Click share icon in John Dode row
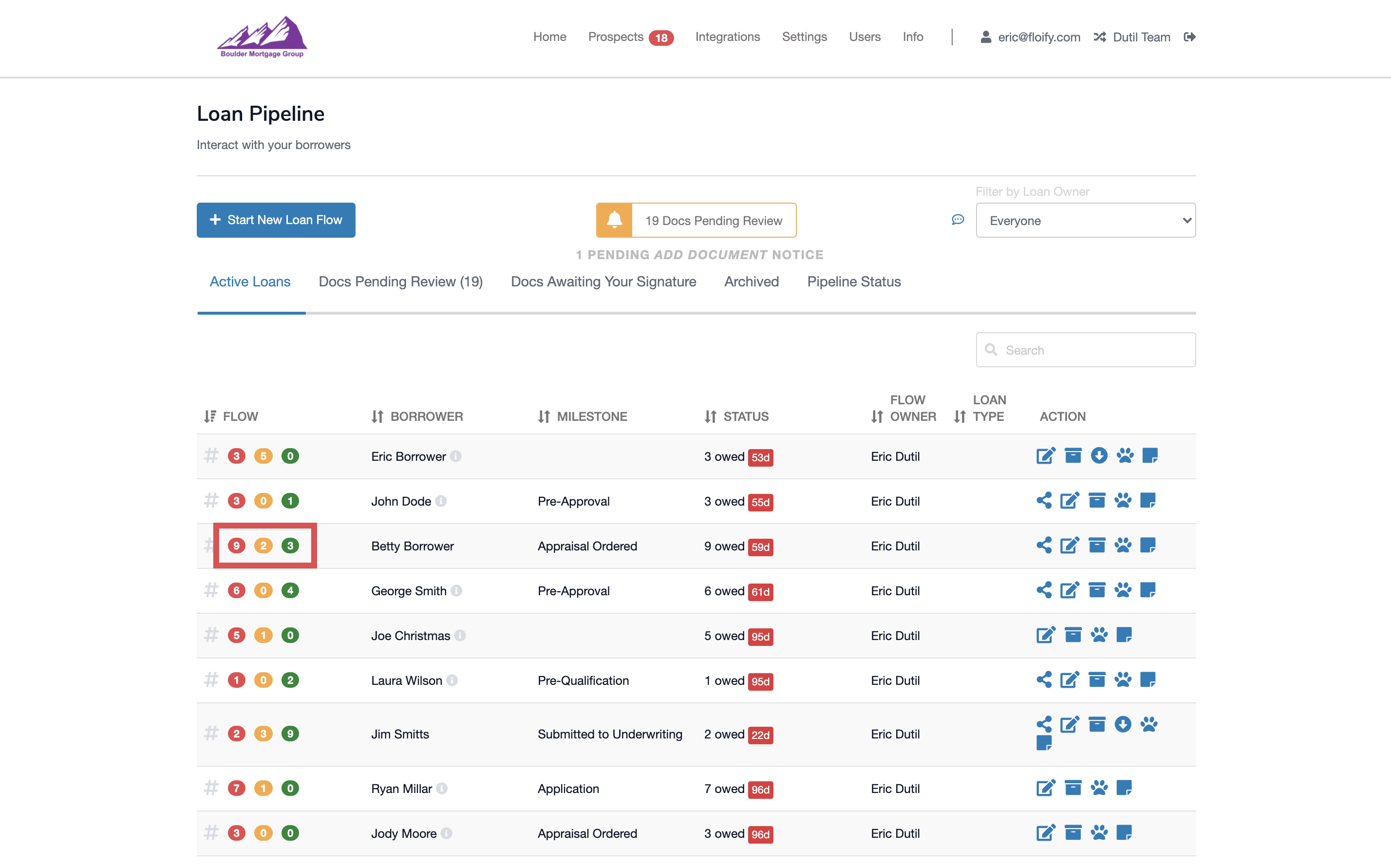 [1044, 501]
